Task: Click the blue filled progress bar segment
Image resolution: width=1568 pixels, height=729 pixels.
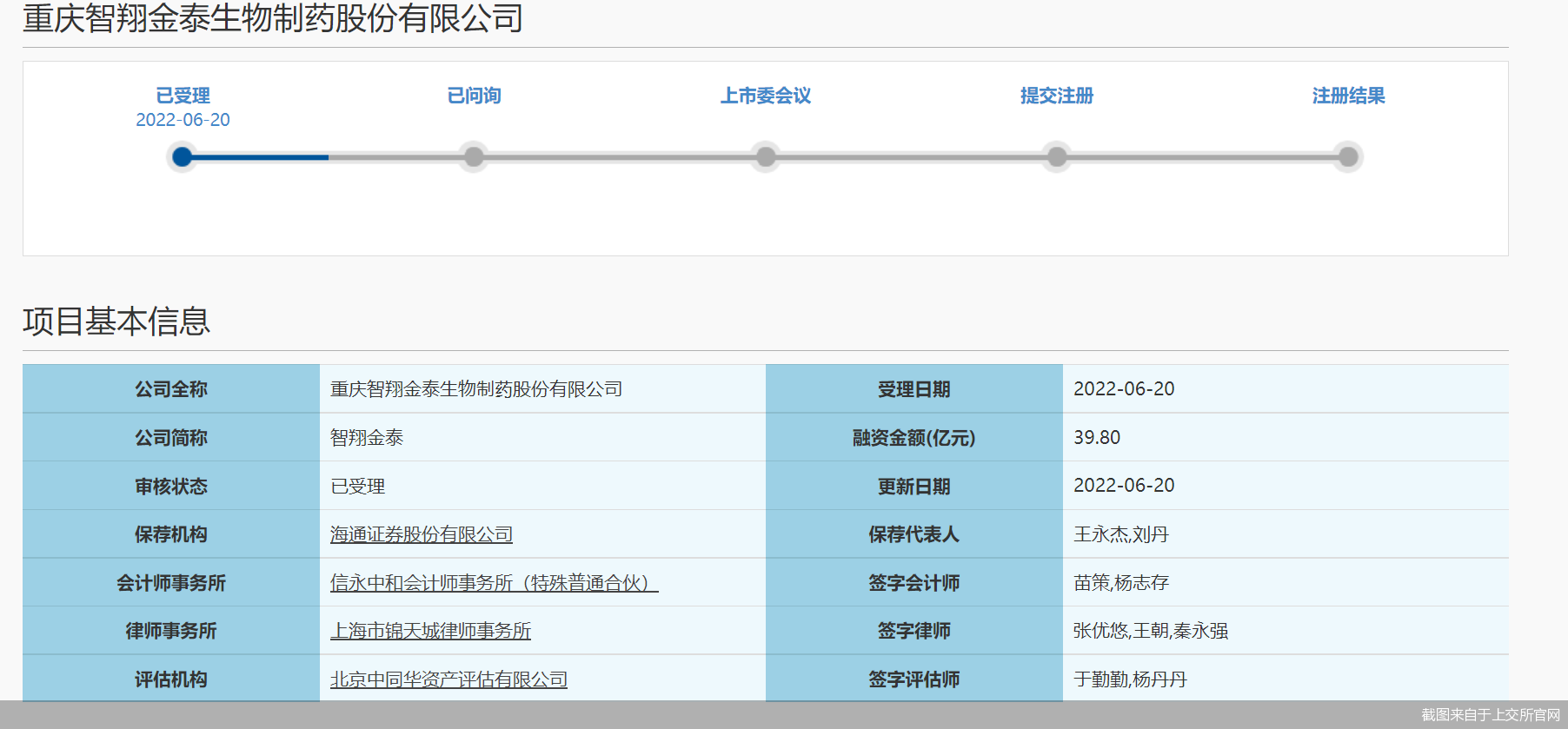Action: 261,157
